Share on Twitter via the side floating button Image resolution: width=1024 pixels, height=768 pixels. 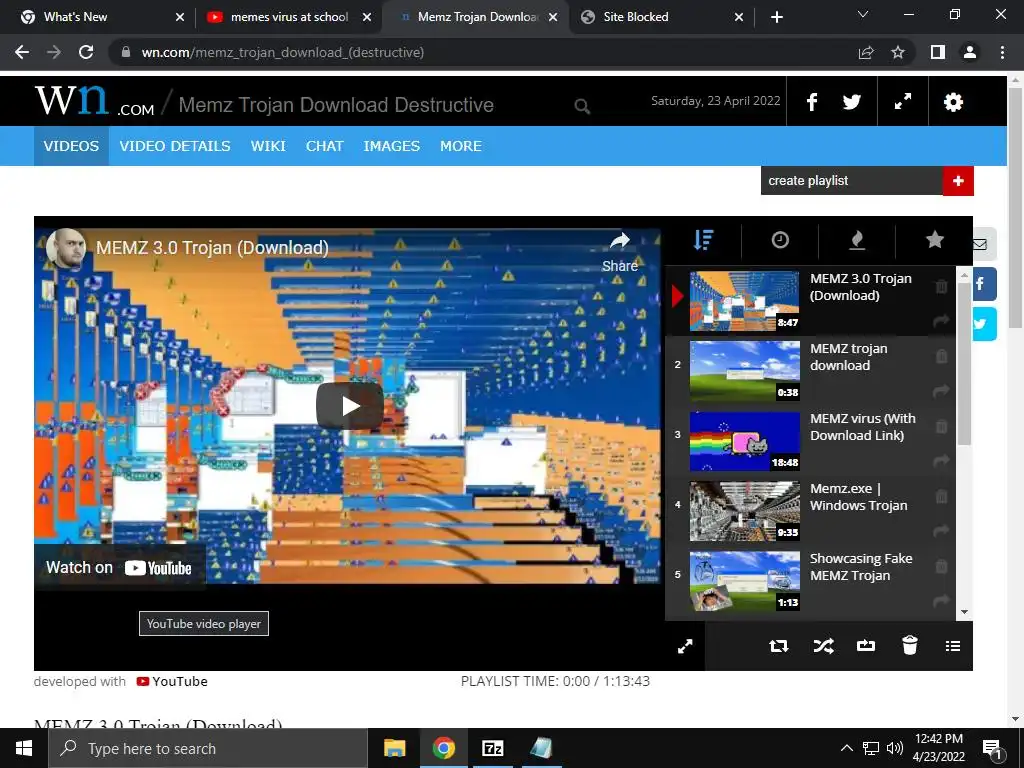[984, 324]
